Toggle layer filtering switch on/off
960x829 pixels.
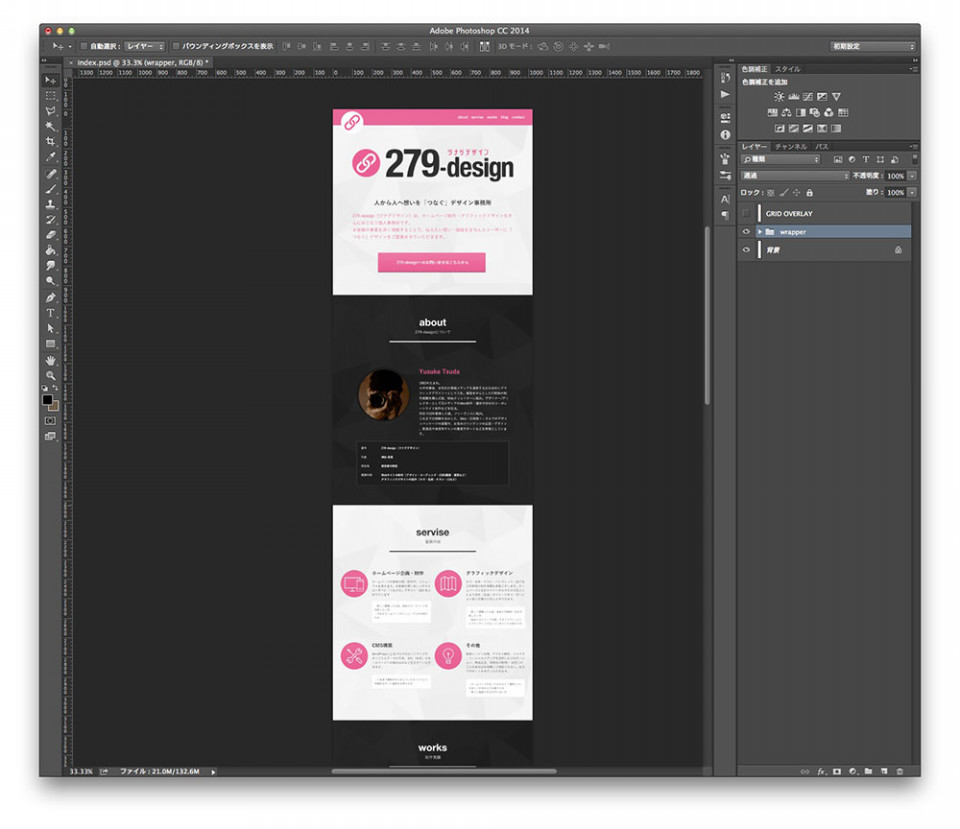click(x=915, y=159)
